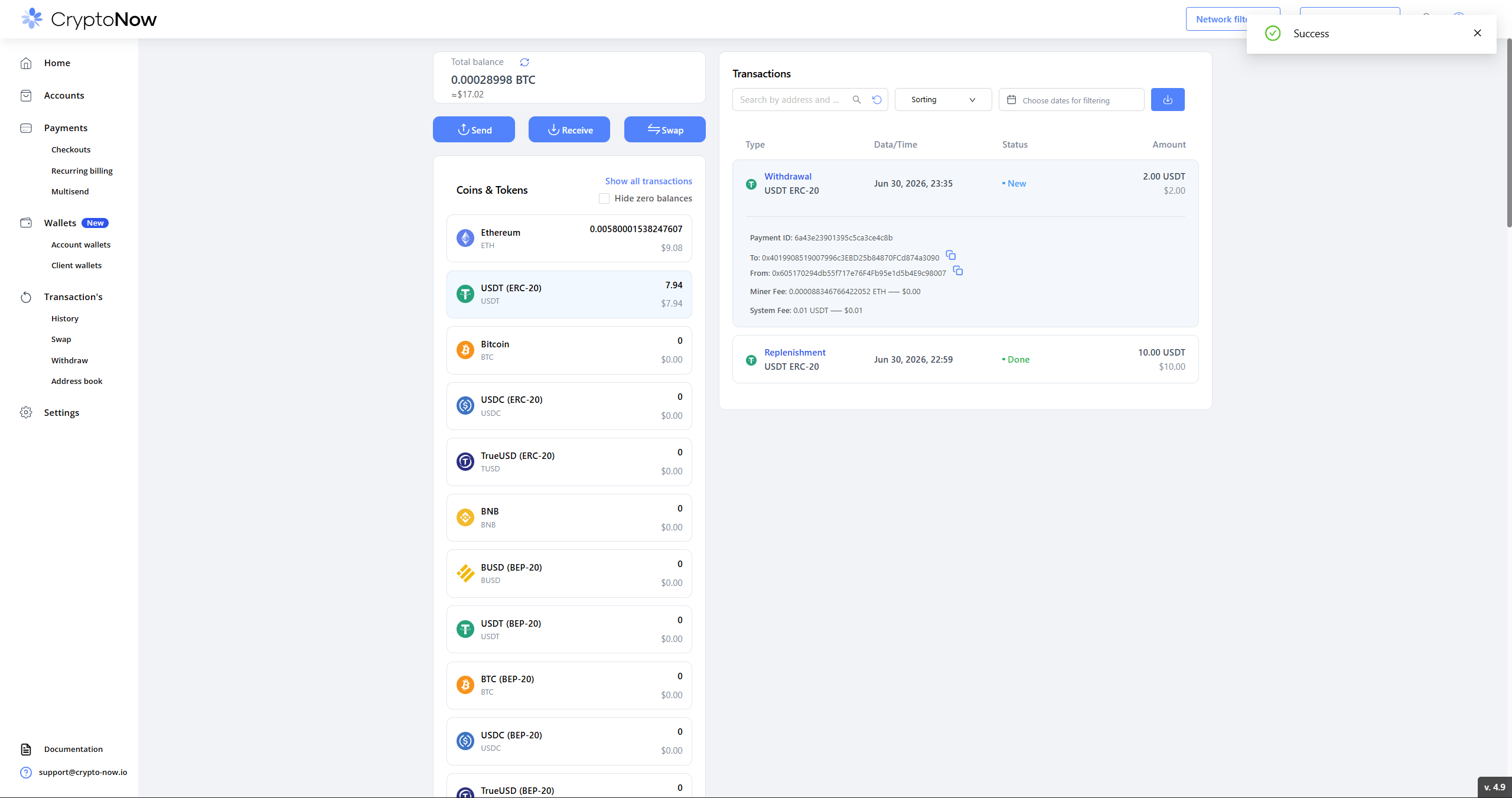Click the USDT (BEP-20) icon
Screen dimensions: 1512x798
pos(465,629)
